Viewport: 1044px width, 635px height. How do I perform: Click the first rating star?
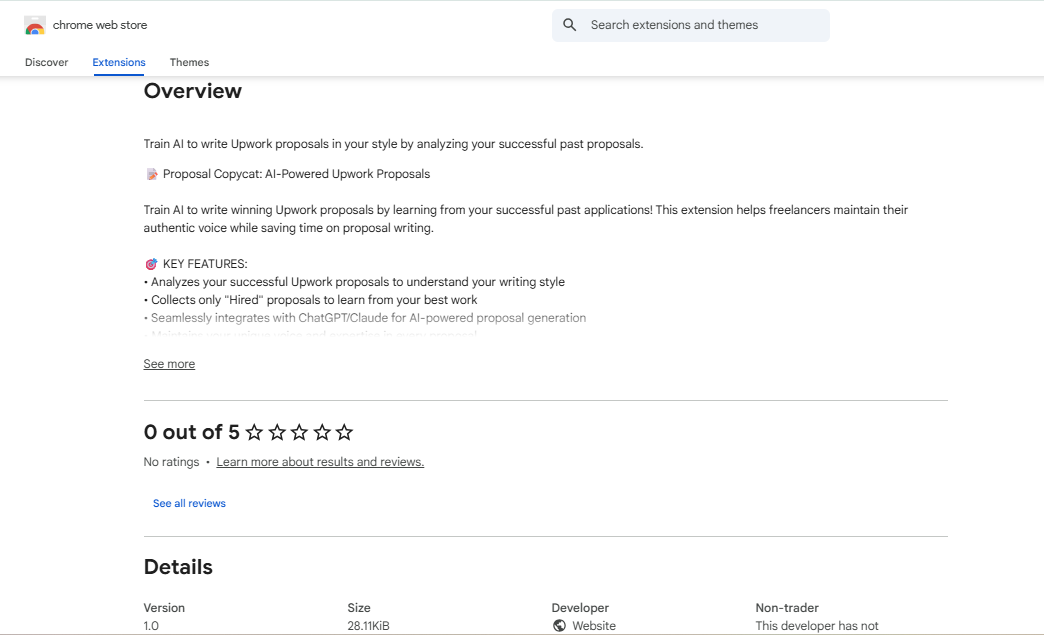pyautogui.click(x=254, y=433)
